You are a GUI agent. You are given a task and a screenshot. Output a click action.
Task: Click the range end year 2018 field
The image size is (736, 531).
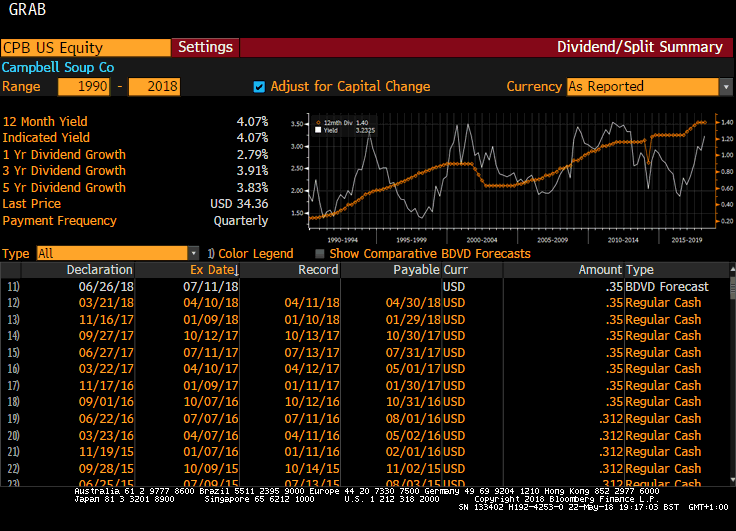pos(154,86)
